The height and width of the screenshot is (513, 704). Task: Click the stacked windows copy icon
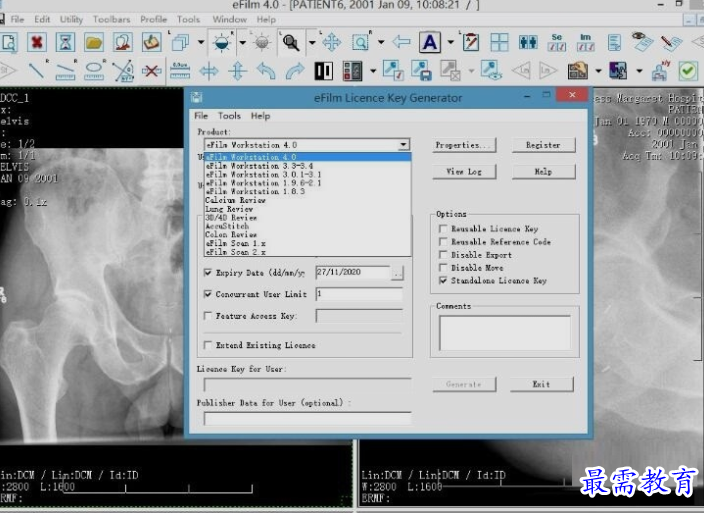click(x=180, y=43)
